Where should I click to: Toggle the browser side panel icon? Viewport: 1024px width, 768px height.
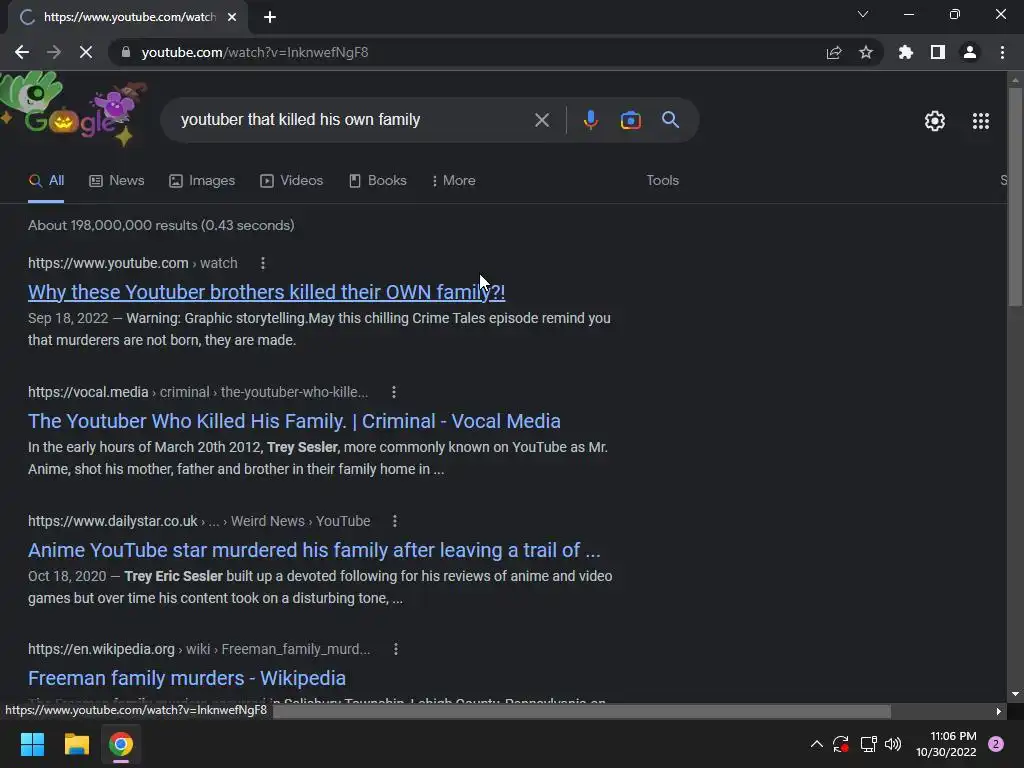(938, 52)
